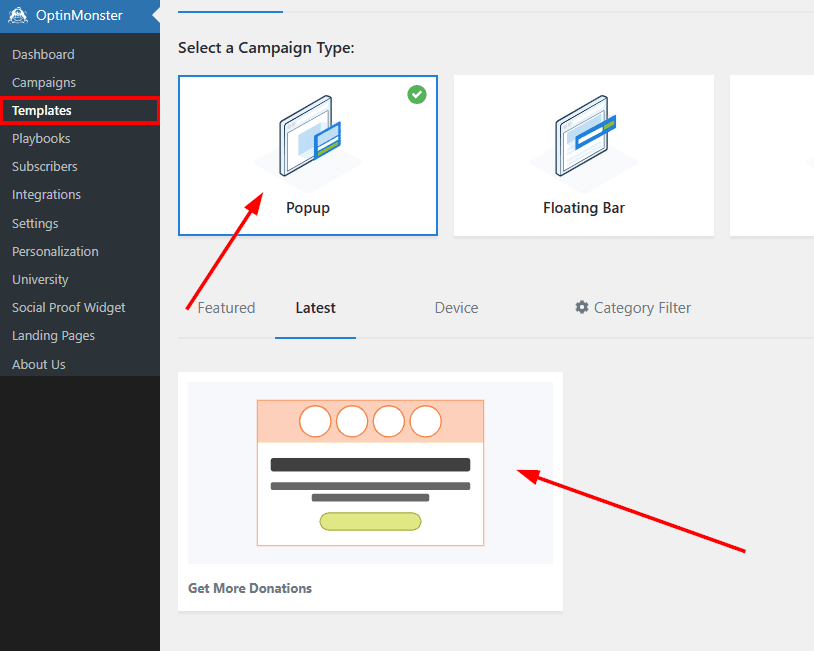Select Templates in the sidebar
The height and width of the screenshot is (651, 814).
click(80, 111)
